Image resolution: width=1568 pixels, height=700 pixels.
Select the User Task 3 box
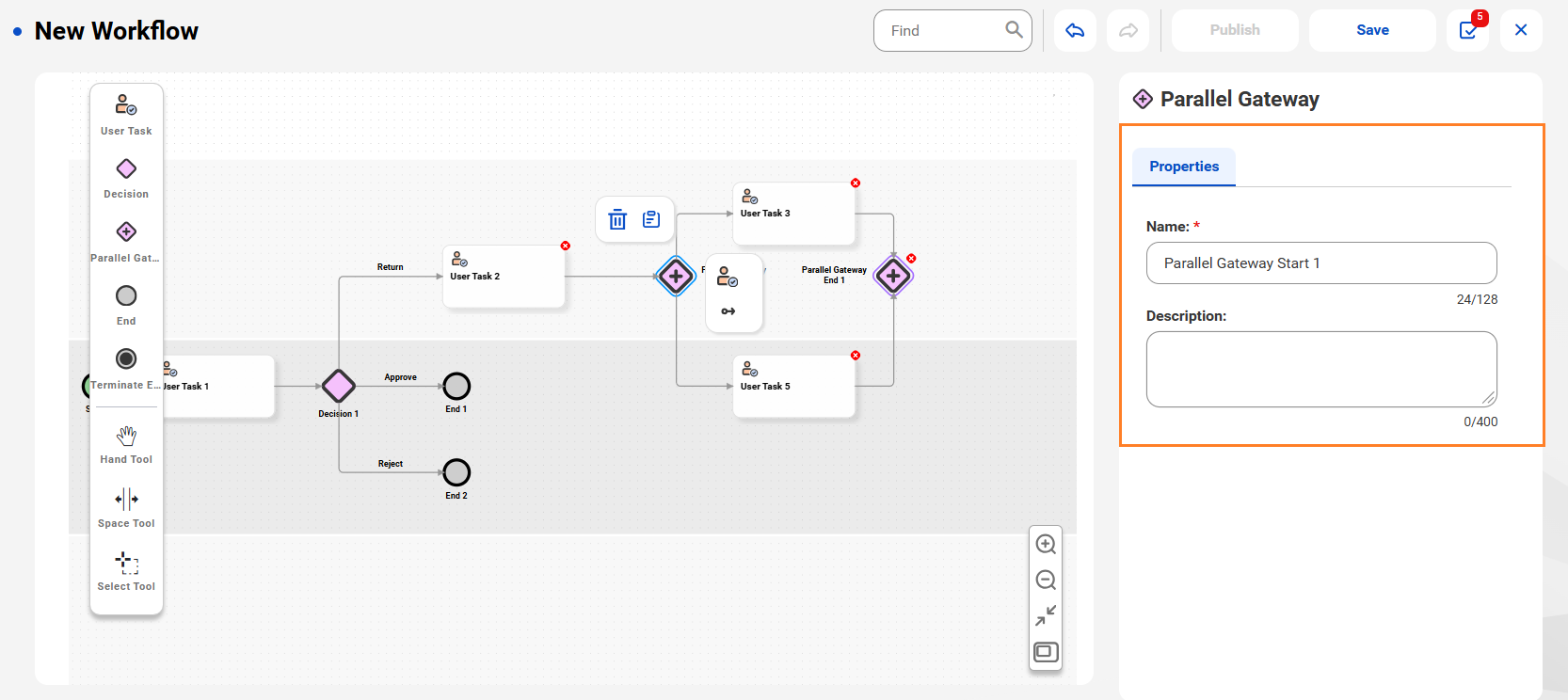[794, 214]
